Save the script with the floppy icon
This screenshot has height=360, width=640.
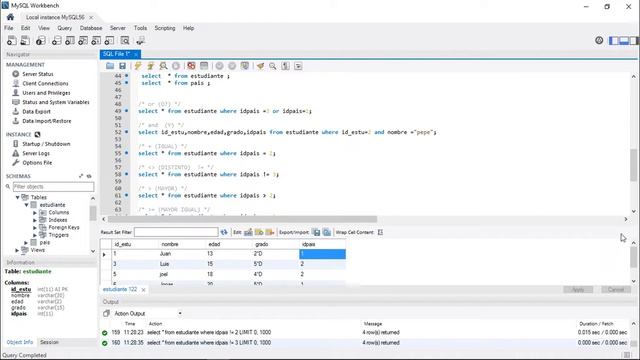click(122, 66)
